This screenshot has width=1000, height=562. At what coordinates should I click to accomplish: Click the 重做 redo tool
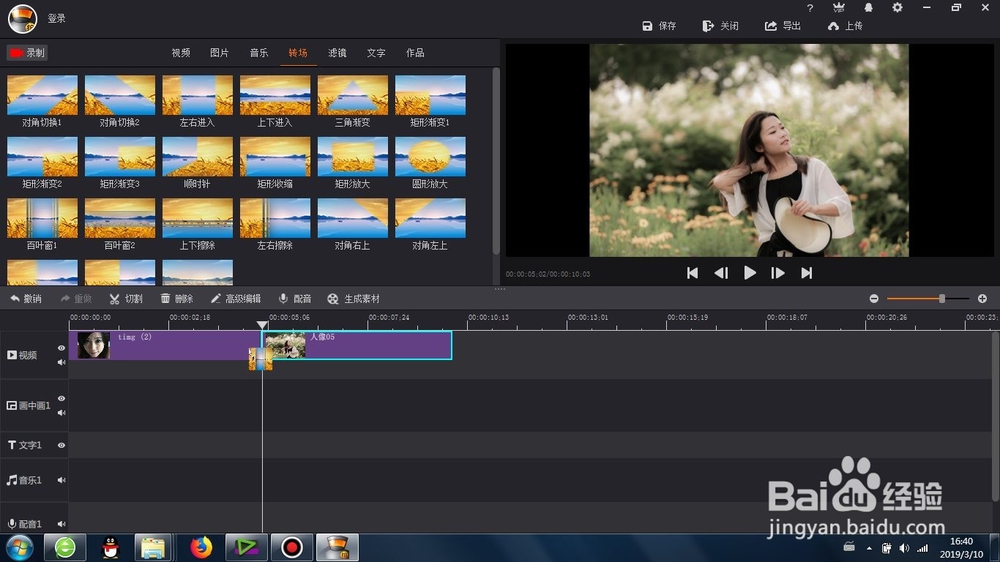tap(76, 299)
